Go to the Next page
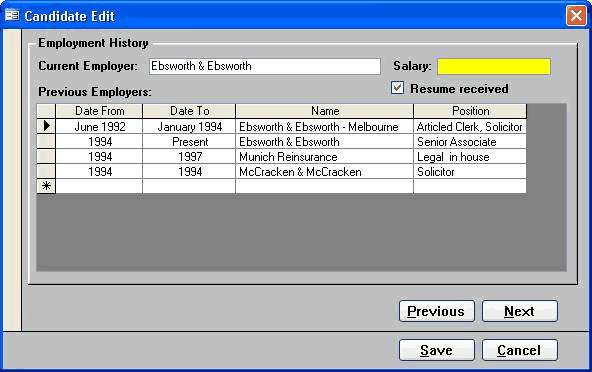 (x=520, y=311)
